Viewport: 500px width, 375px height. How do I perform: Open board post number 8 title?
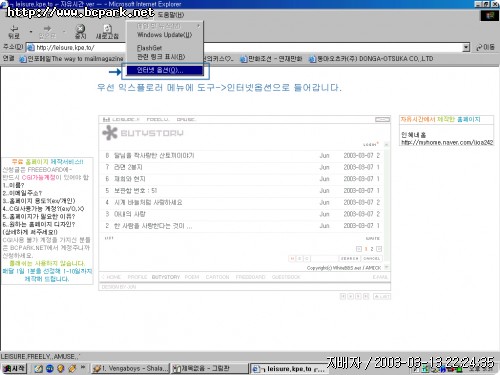154,155
